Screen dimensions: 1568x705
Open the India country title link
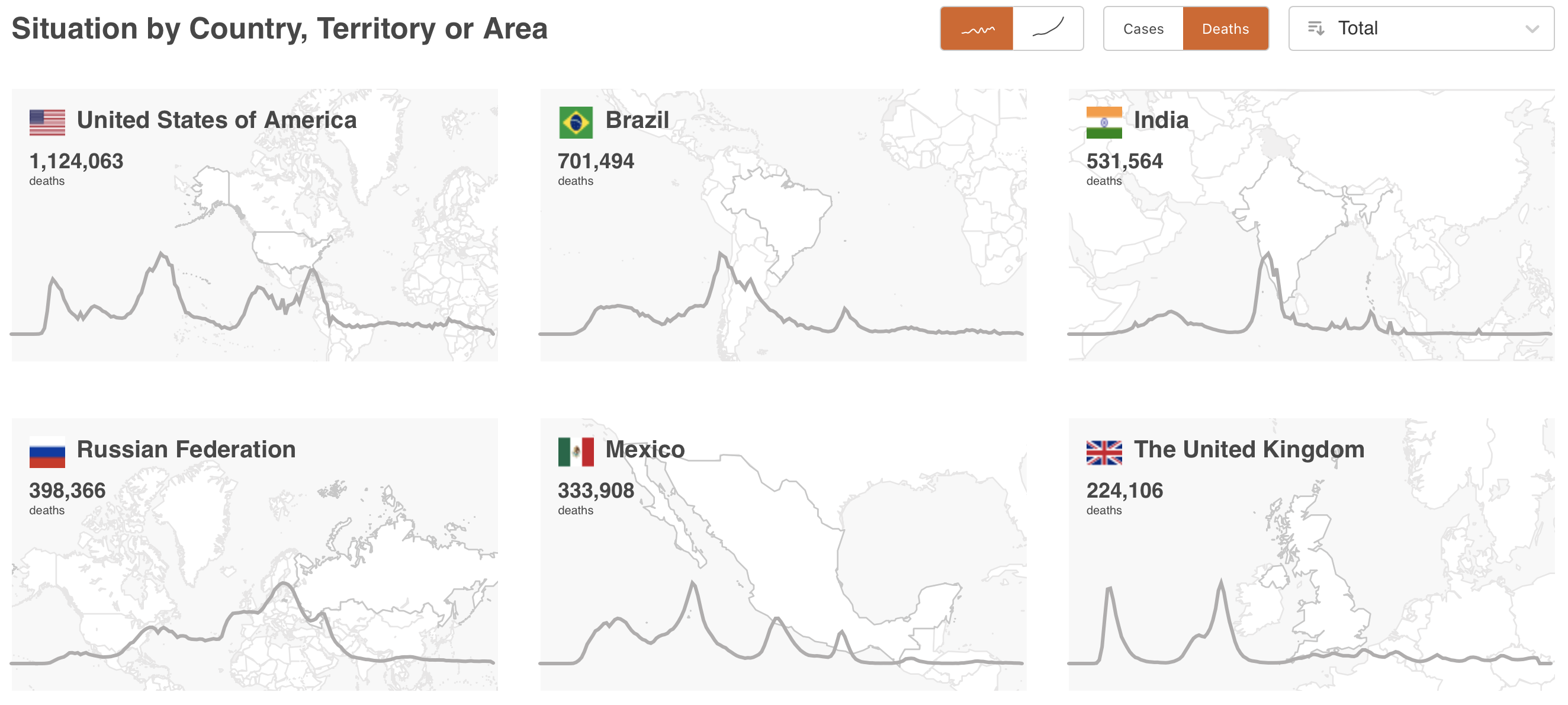(x=1160, y=120)
